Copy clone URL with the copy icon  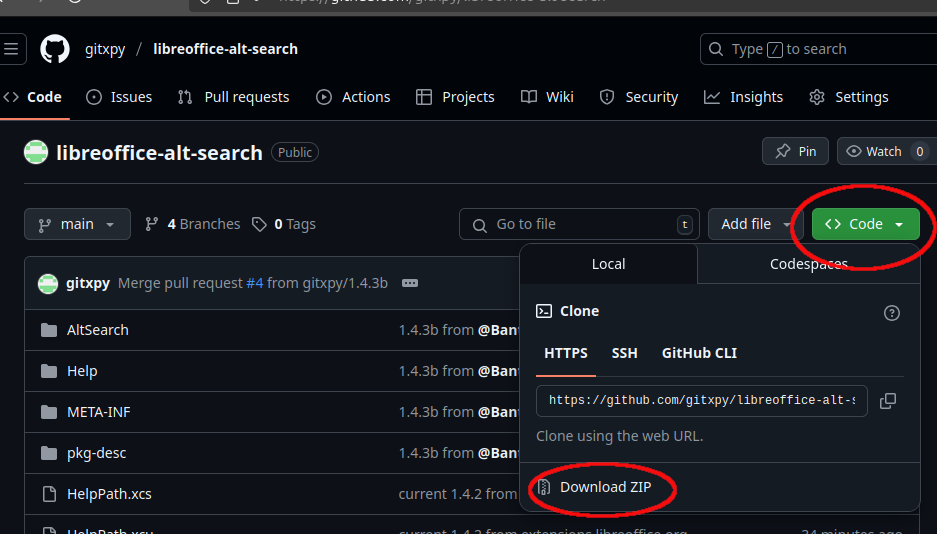click(888, 400)
